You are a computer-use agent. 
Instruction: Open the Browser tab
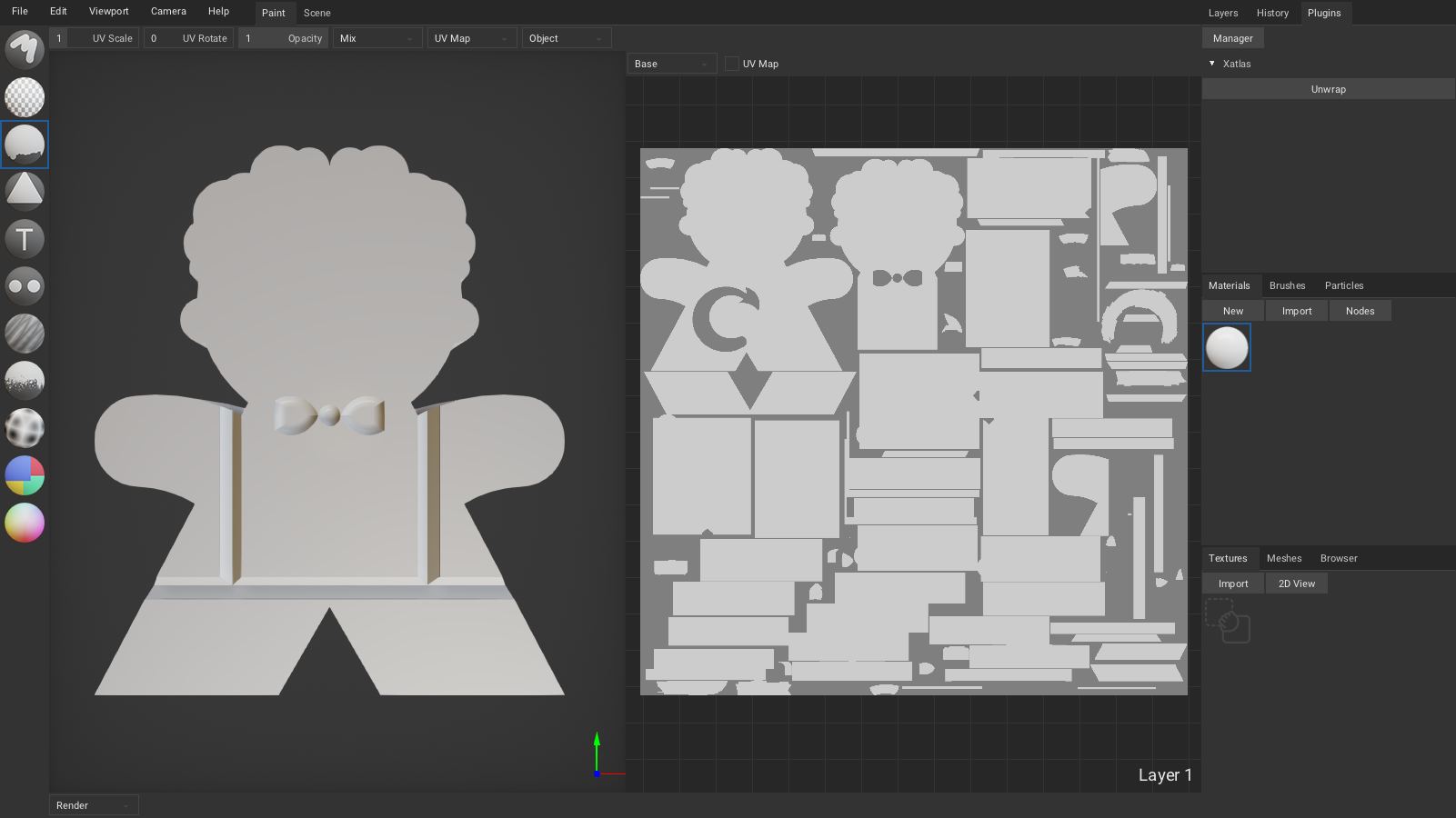click(1339, 558)
